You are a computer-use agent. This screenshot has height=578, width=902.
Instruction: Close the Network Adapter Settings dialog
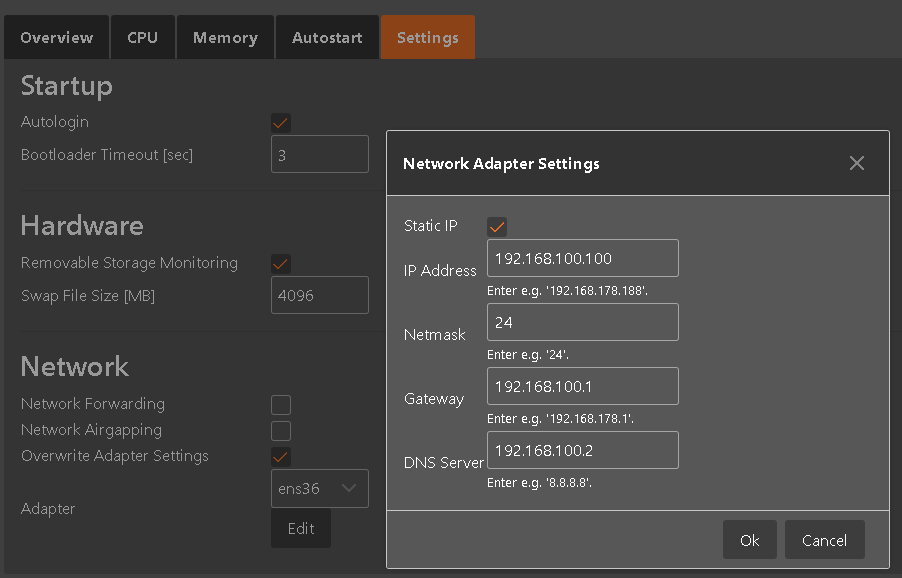tap(856, 162)
